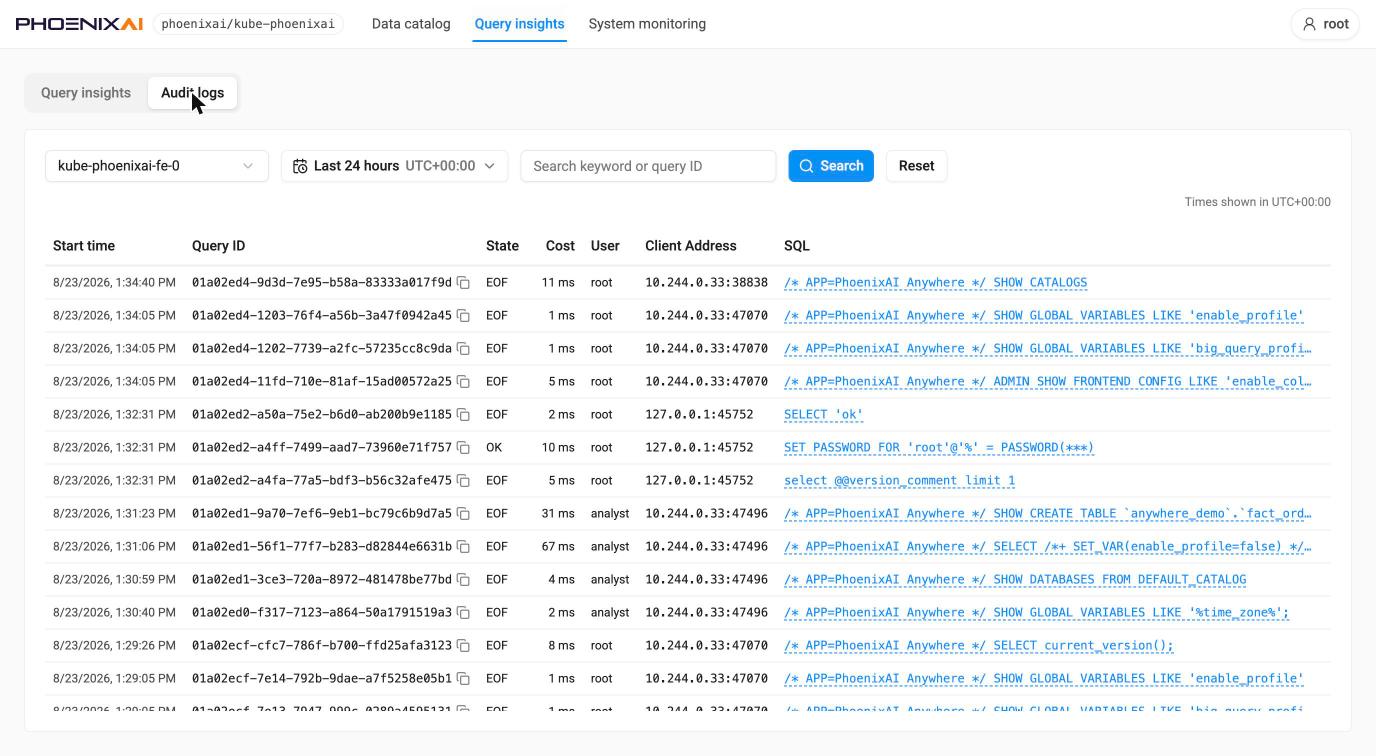The height and width of the screenshot is (756, 1376).
Task: Click the Query ID column header
Action: coord(218,246)
